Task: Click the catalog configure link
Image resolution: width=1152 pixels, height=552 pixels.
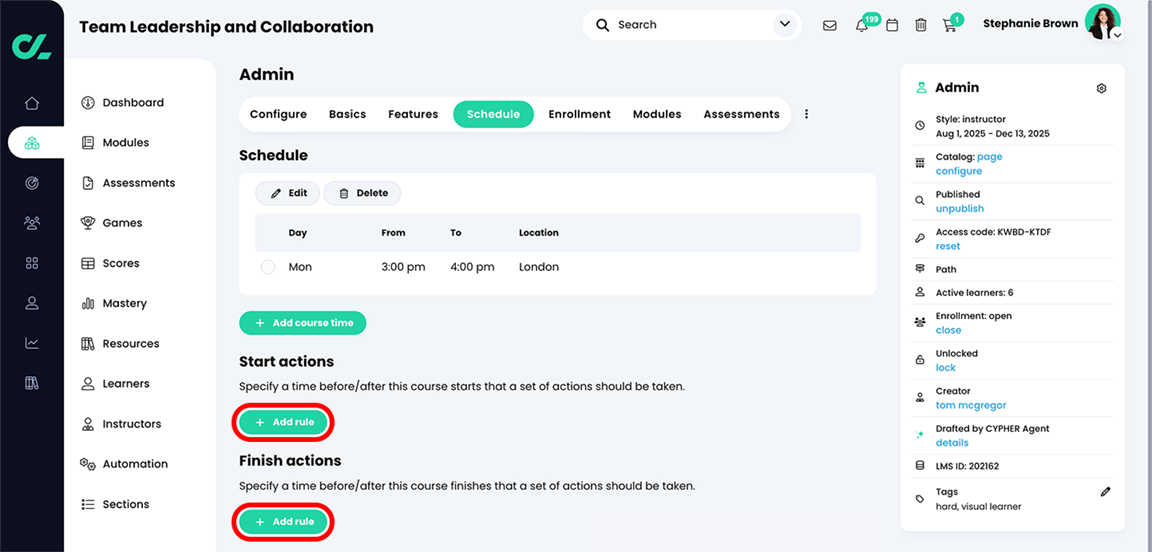Action: click(x=959, y=171)
